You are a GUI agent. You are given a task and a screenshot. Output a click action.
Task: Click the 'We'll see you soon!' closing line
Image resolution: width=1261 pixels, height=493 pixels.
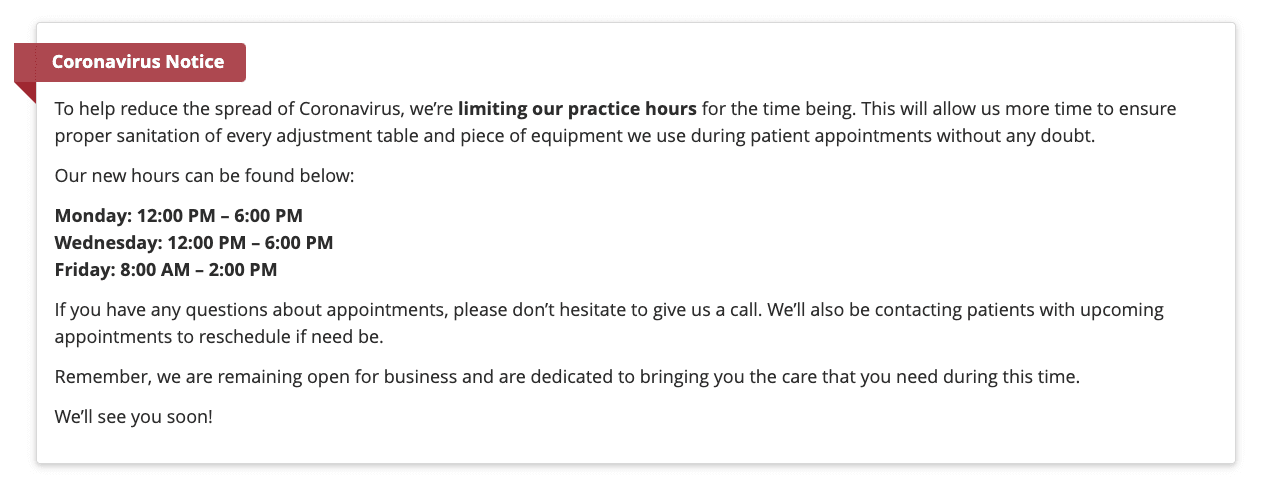tap(134, 416)
